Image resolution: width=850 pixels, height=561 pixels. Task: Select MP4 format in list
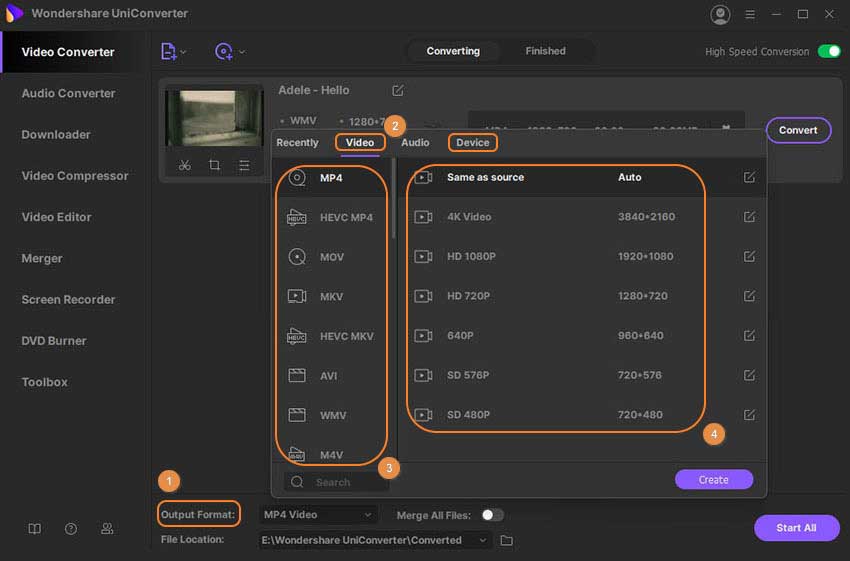(x=332, y=178)
